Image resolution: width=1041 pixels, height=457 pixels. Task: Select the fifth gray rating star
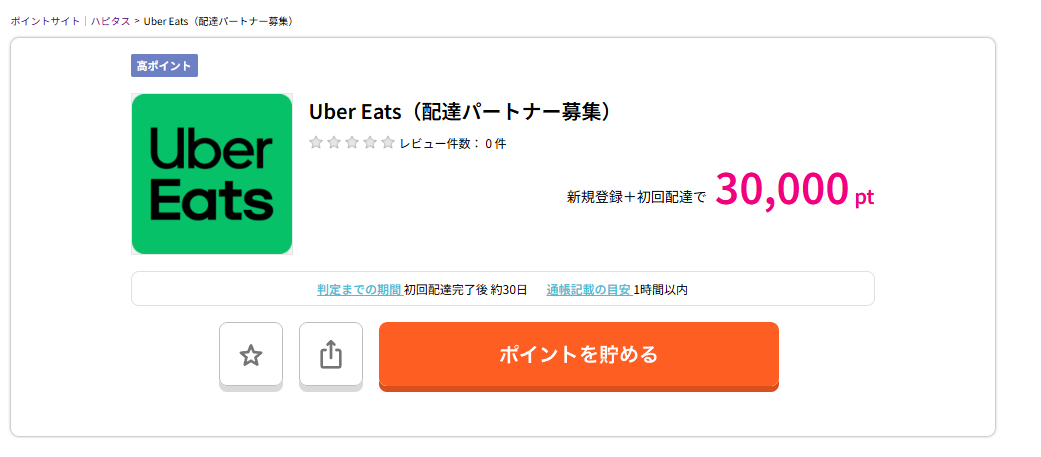coord(388,142)
